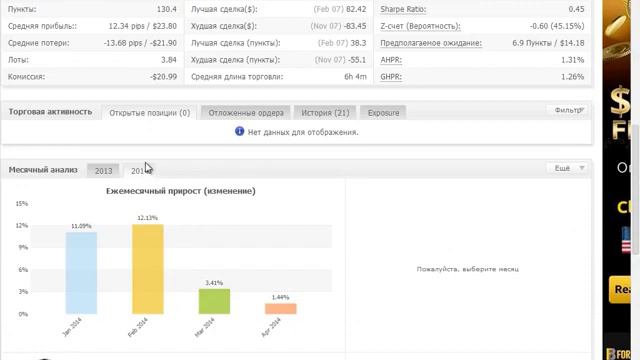Viewport: 640px width, 360px height.
Task: Click the Z-счет (Вероятность) label
Action: (x=420, y=26)
